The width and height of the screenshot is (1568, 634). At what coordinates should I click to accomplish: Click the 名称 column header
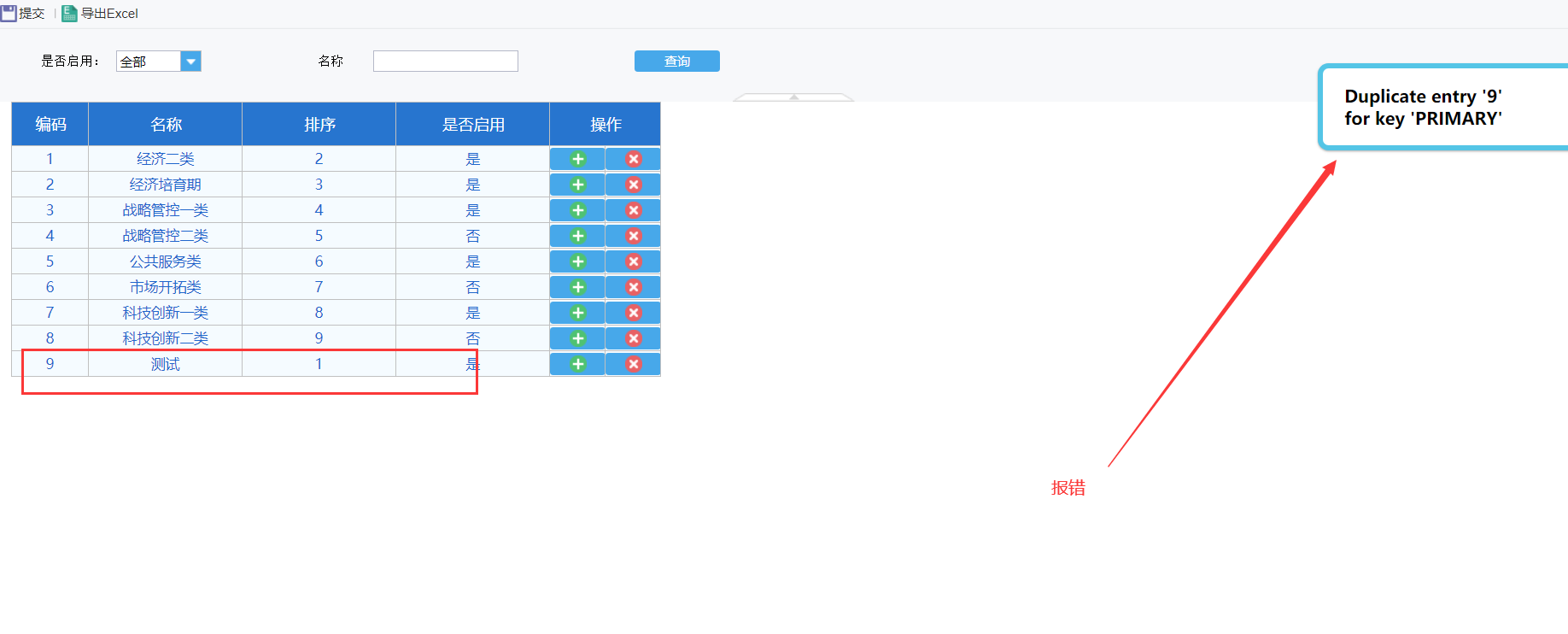[x=166, y=125]
